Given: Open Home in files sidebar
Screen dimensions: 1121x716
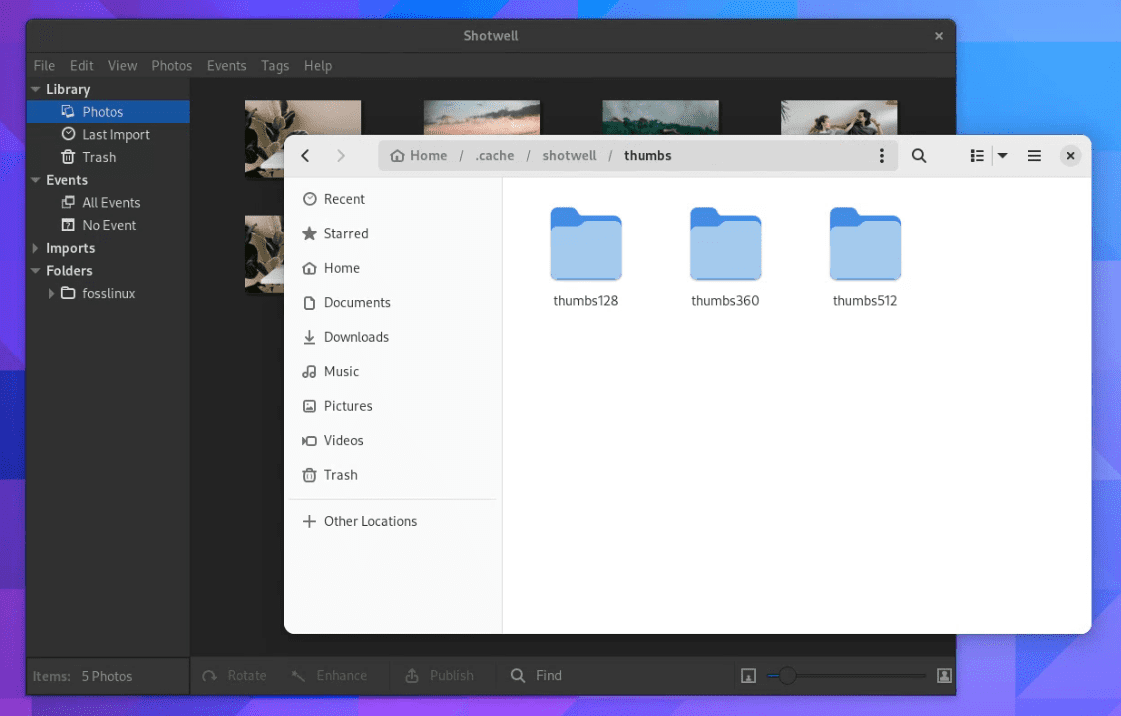Looking at the screenshot, I should (x=392, y=268).
